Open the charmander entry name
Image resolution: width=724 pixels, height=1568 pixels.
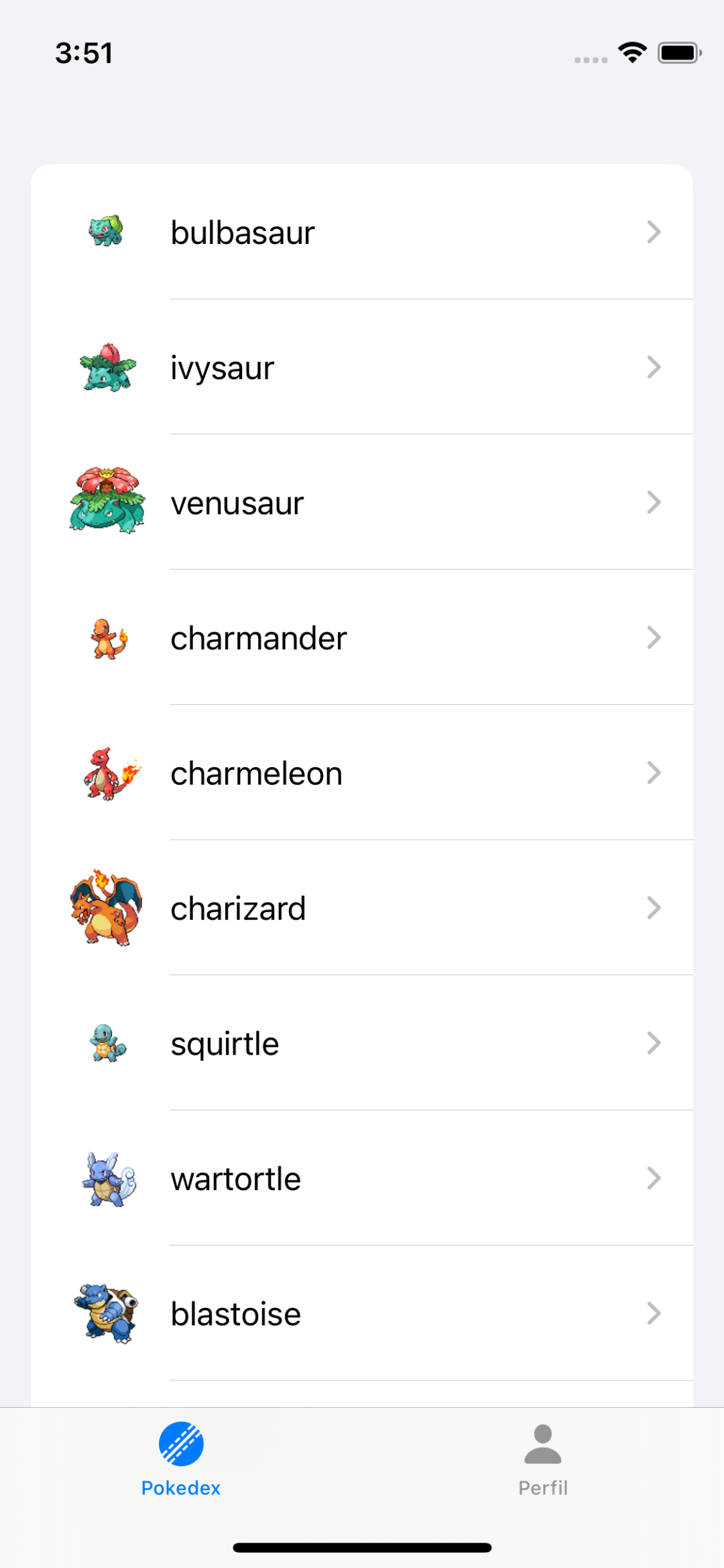click(x=259, y=639)
